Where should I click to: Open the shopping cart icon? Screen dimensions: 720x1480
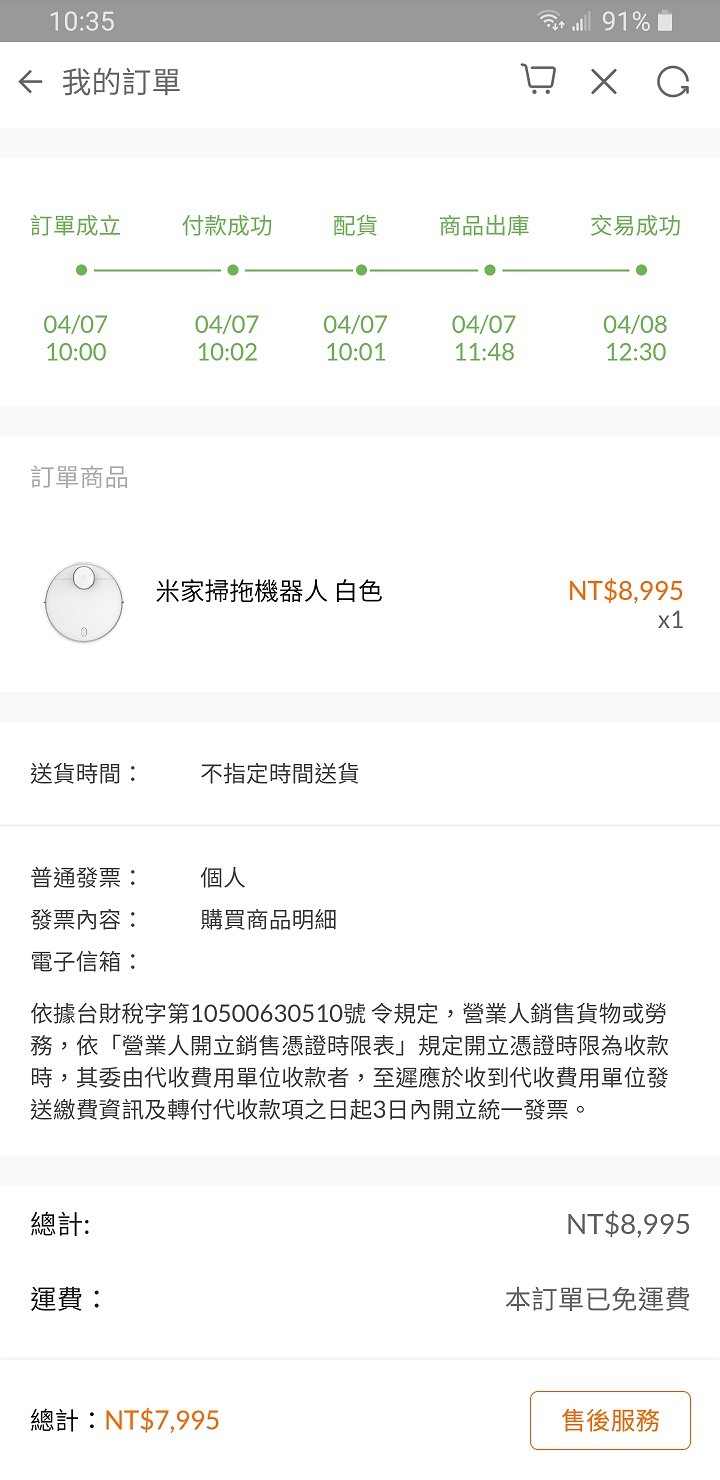click(538, 81)
